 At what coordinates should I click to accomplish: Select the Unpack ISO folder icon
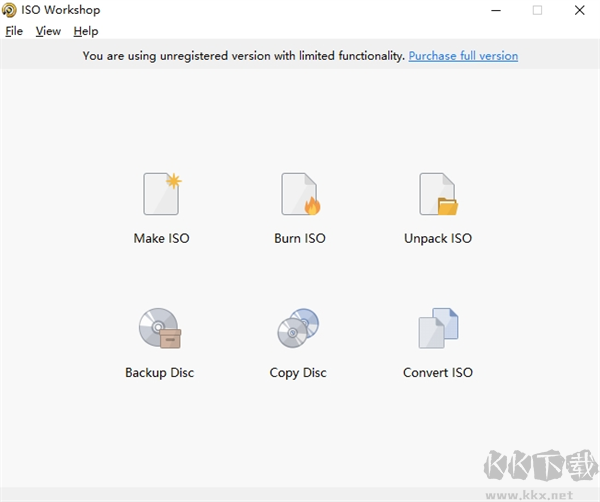[437, 194]
